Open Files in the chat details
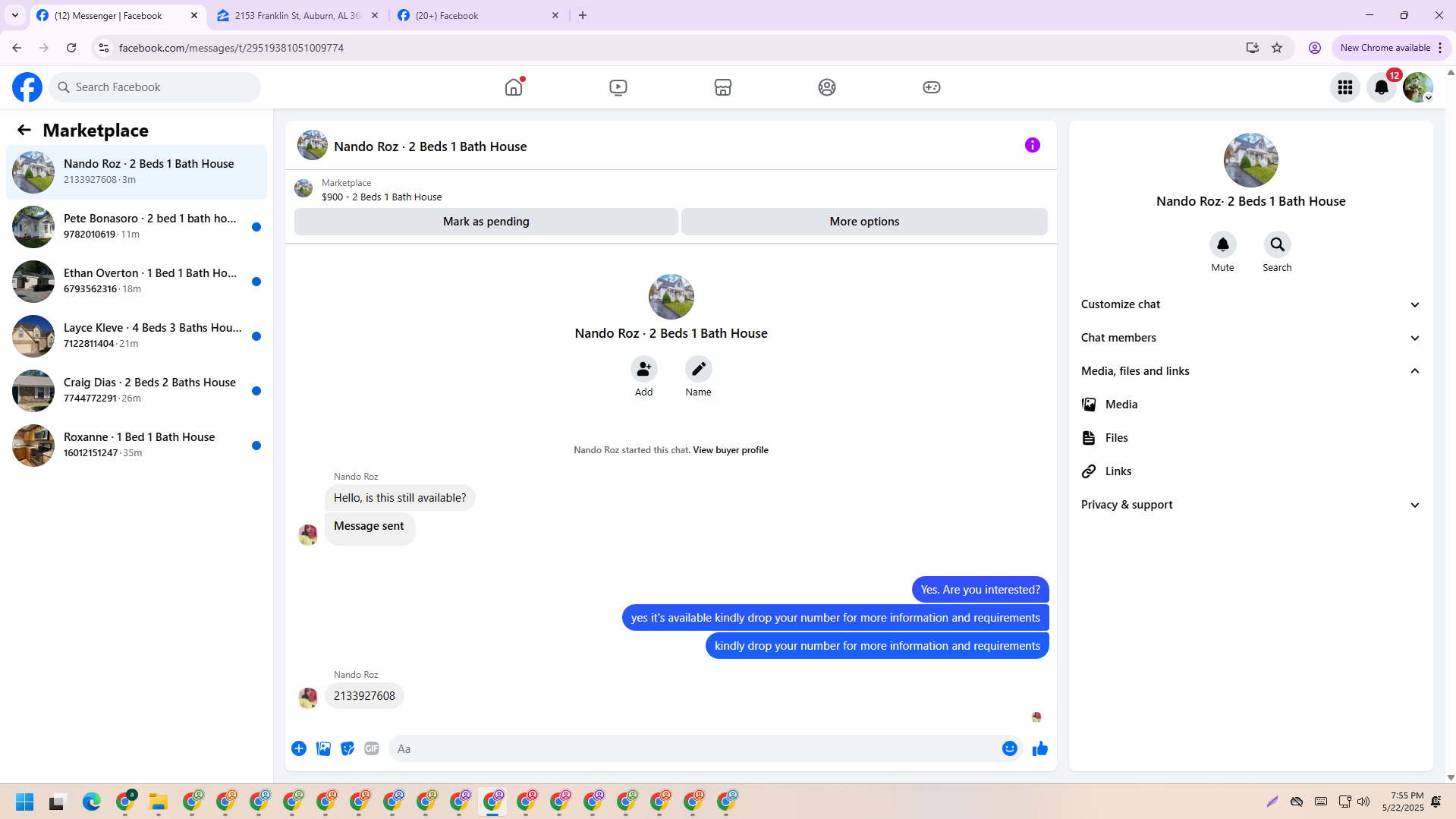Viewport: 1456px width, 819px height. click(x=1251, y=438)
